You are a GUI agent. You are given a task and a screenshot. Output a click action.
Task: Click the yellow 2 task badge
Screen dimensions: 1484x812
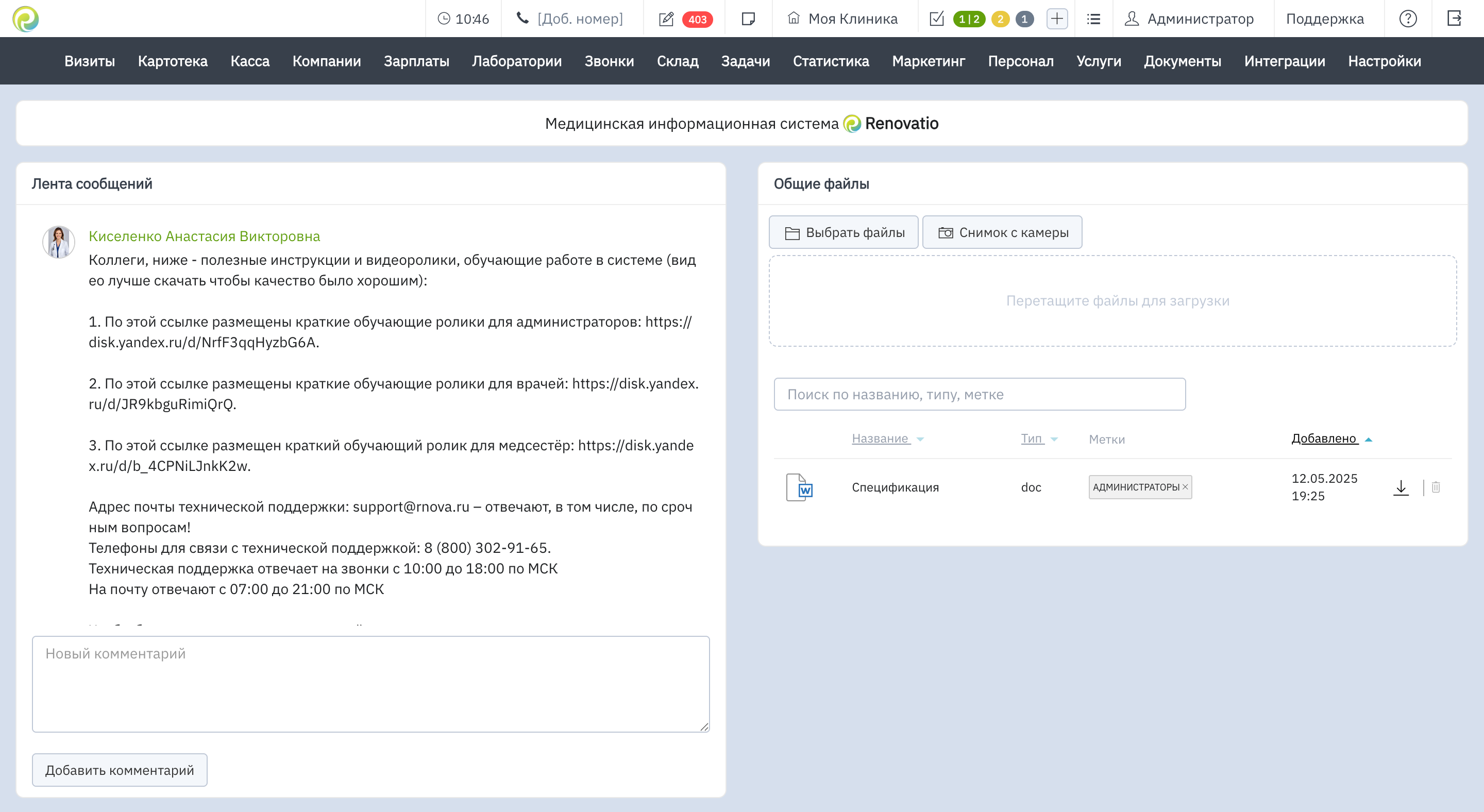tap(1001, 19)
